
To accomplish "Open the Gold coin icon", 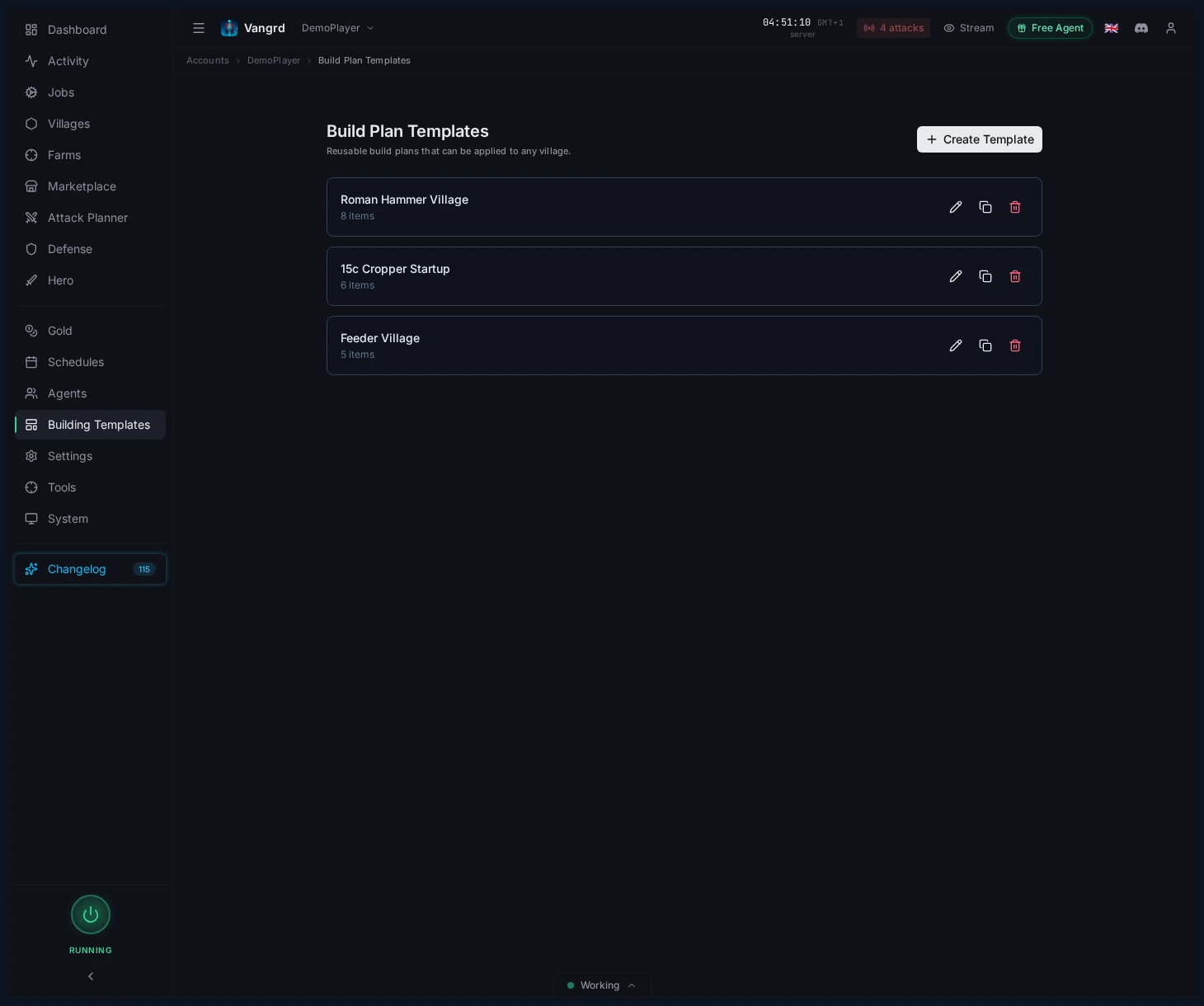I will [31, 331].
